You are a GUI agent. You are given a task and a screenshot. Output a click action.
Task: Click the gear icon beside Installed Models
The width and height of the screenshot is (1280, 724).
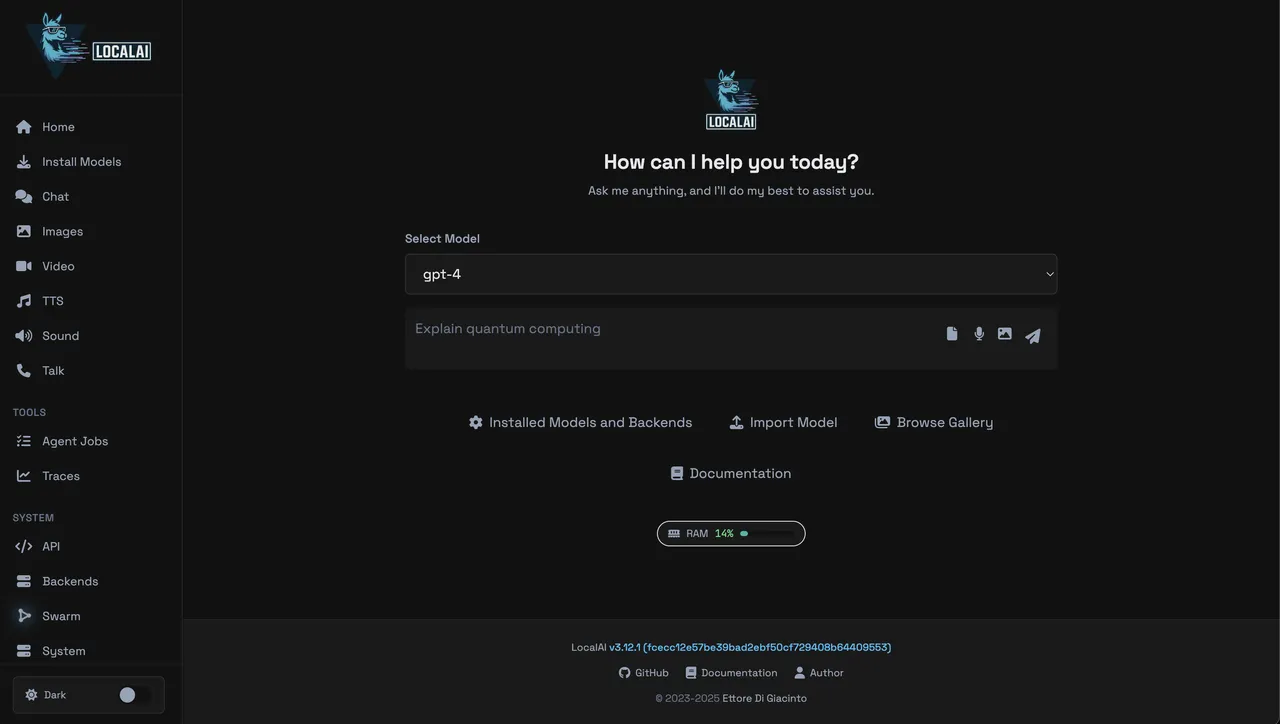click(x=476, y=422)
